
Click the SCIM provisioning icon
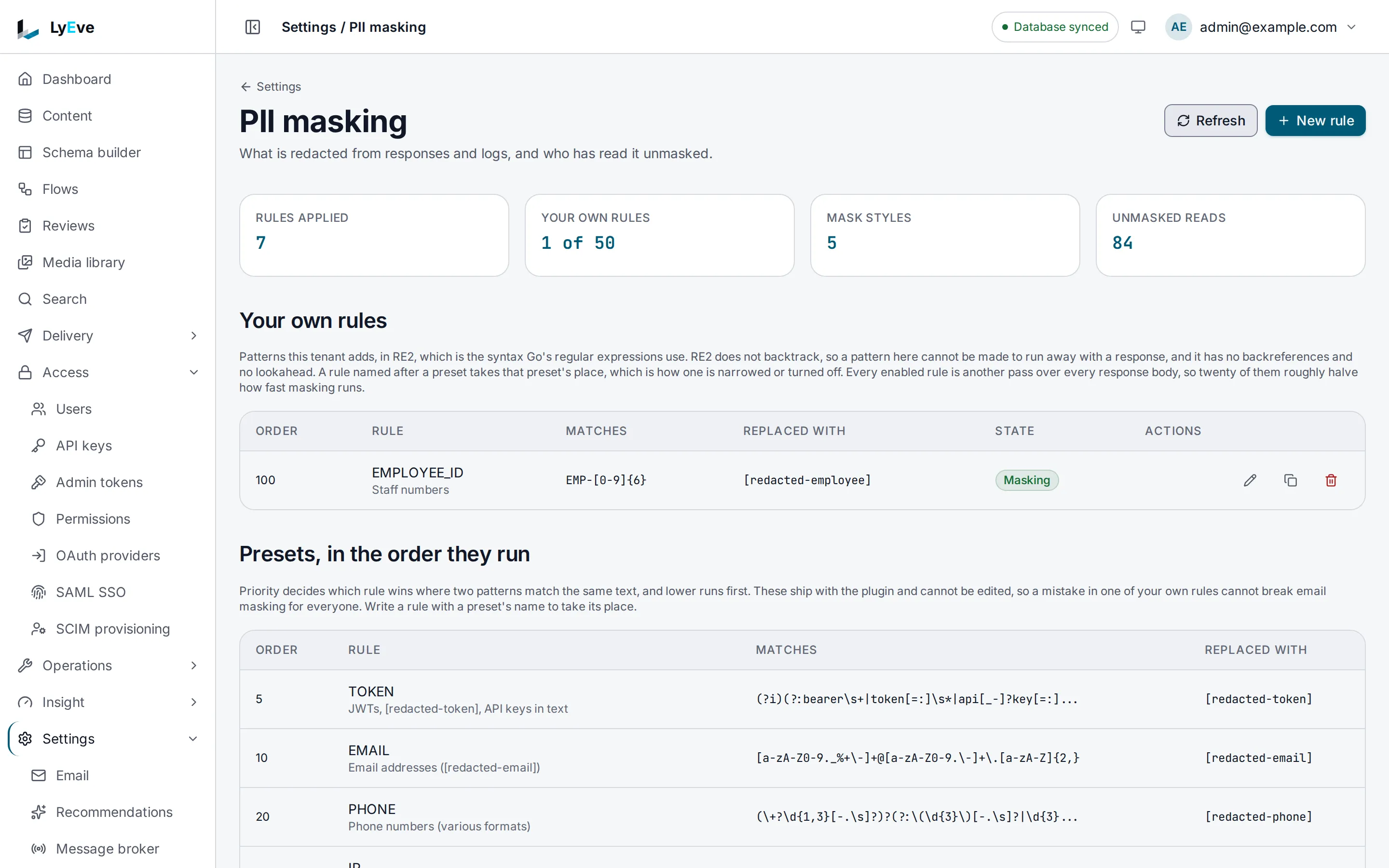(39, 629)
